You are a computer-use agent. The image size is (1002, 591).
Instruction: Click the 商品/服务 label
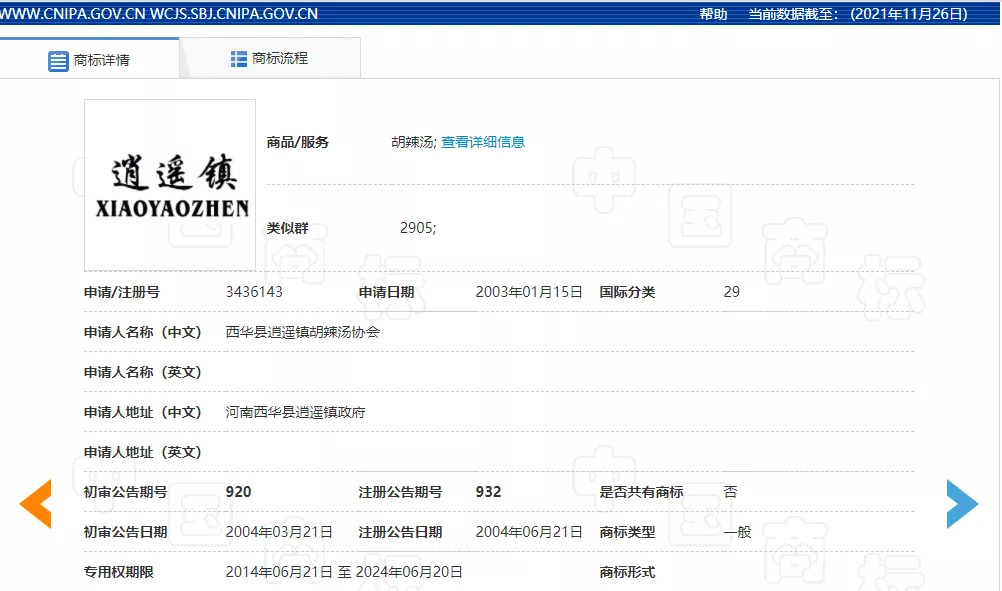(x=298, y=142)
